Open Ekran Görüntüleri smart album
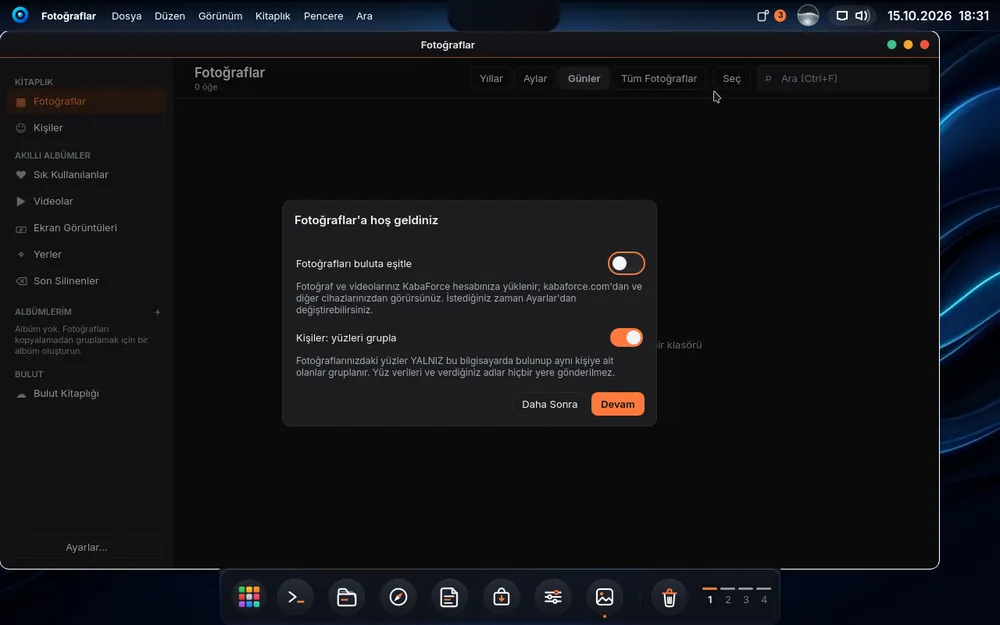Image resolution: width=1000 pixels, height=625 pixels. [x=87, y=228]
